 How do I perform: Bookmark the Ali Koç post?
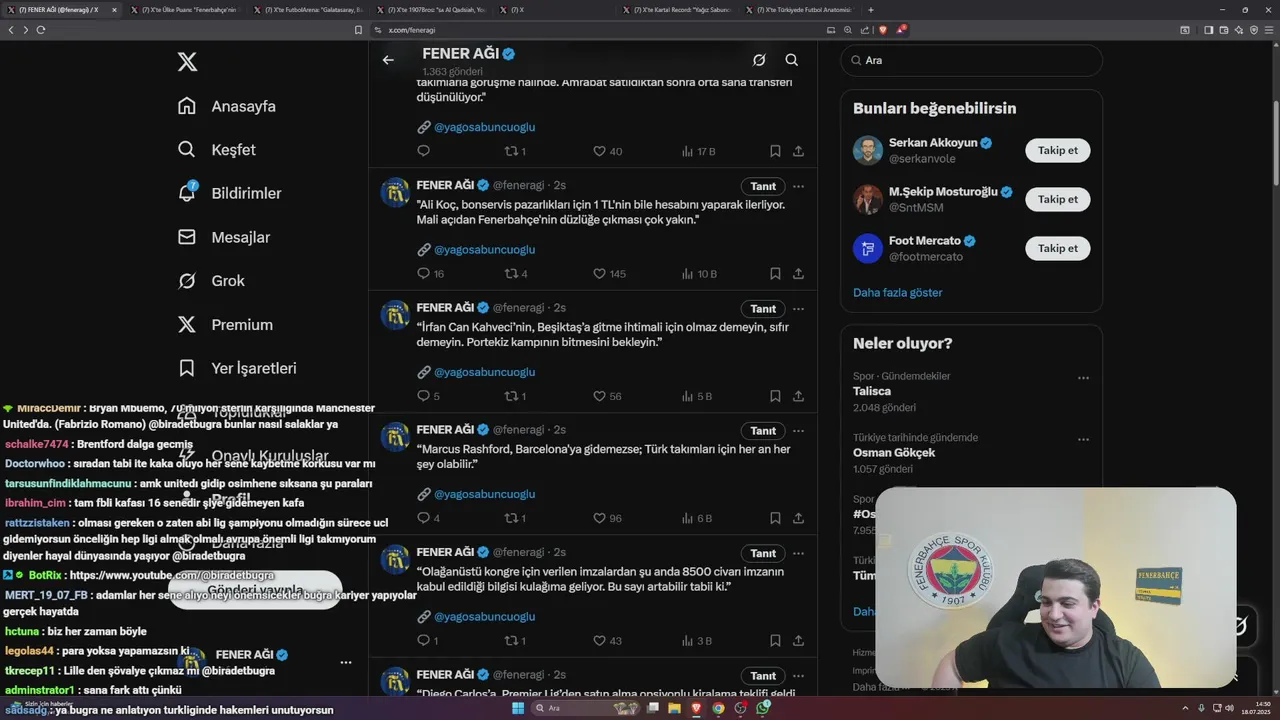775,273
